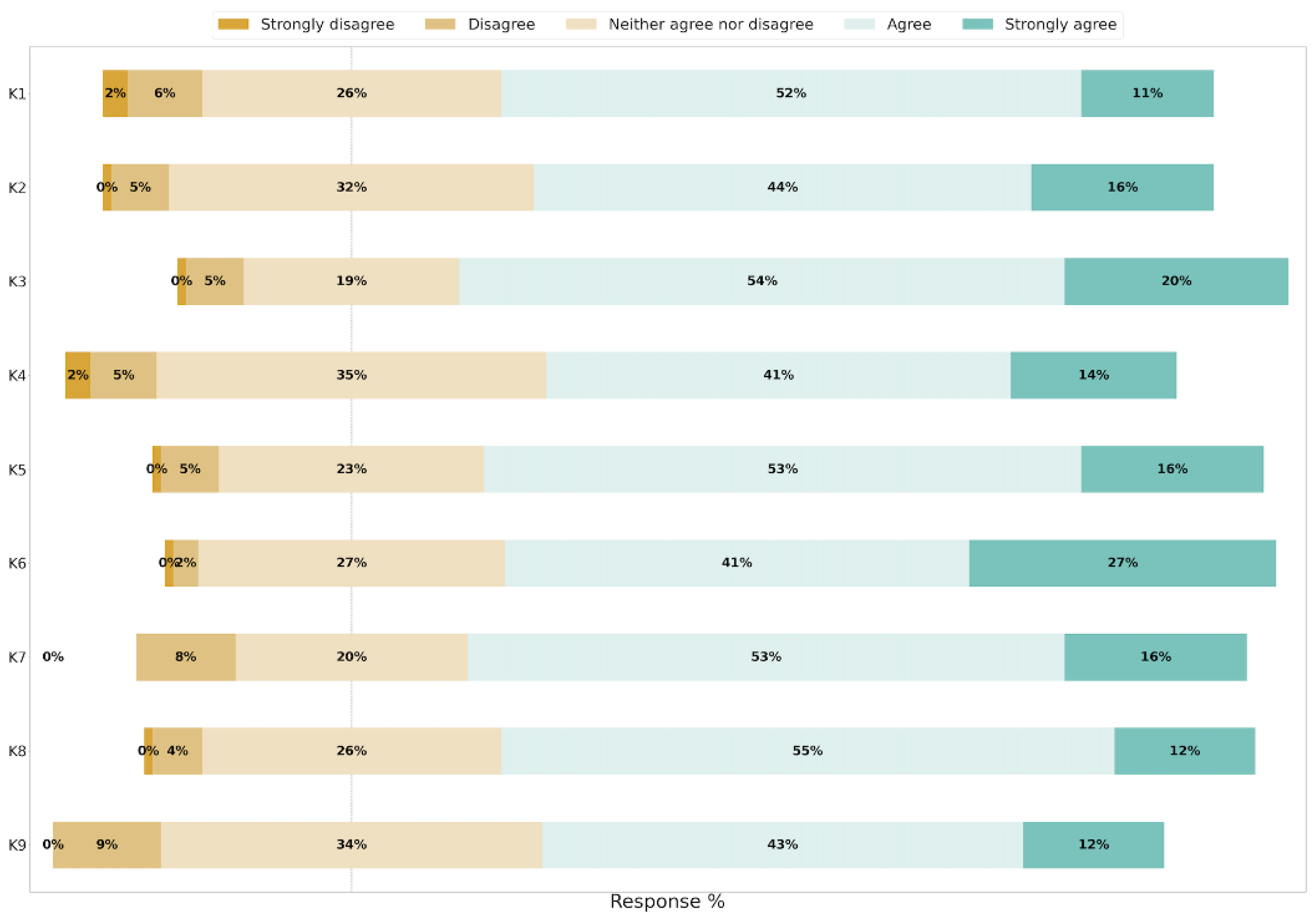Click K4's 35% neutral bar segment
The height and width of the screenshot is (918, 1316).
pyautogui.click(x=351, y=375)
